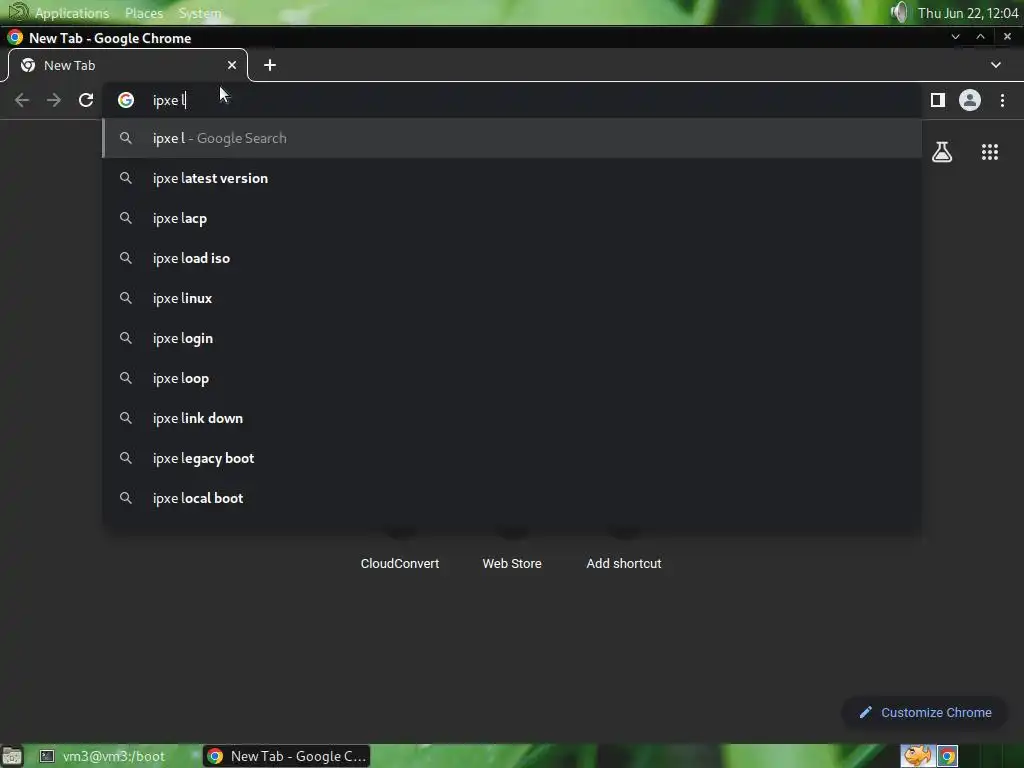Expand the tab search chevron
The width and height of the screenshot is (1024, 768).
click(996, 65)
